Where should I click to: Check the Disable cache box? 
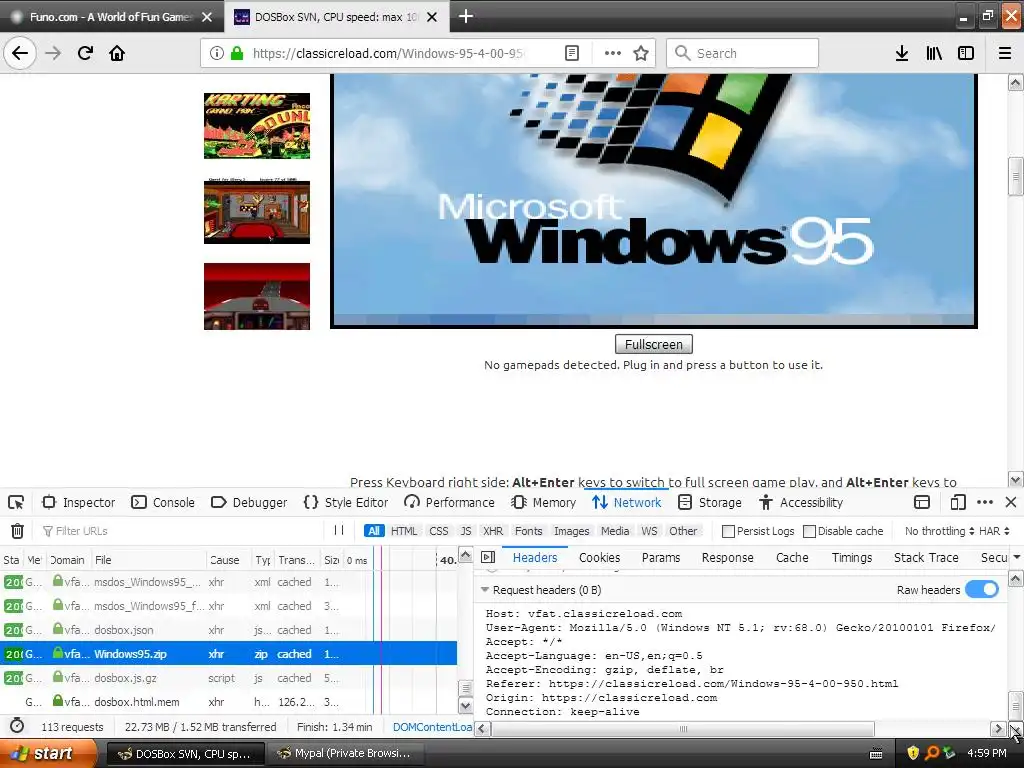coord(809,531)
